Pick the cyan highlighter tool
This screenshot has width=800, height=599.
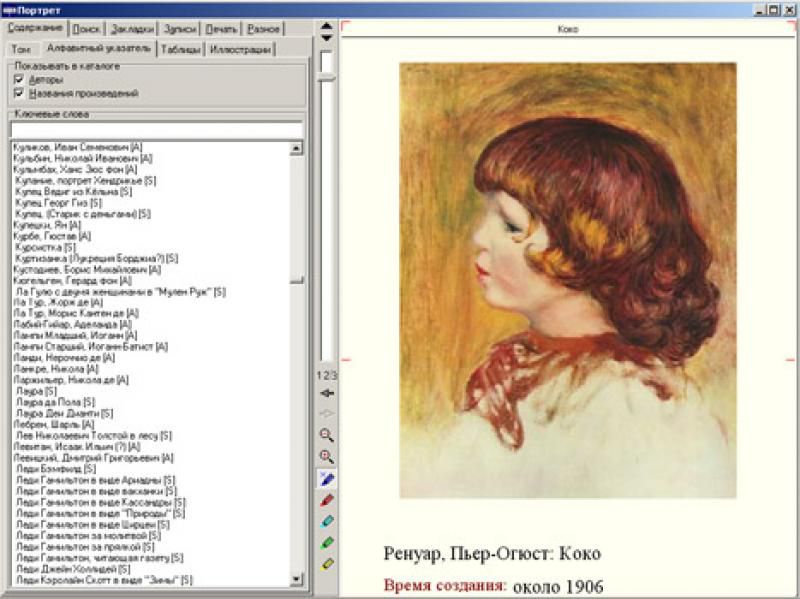tap(326, 521)
